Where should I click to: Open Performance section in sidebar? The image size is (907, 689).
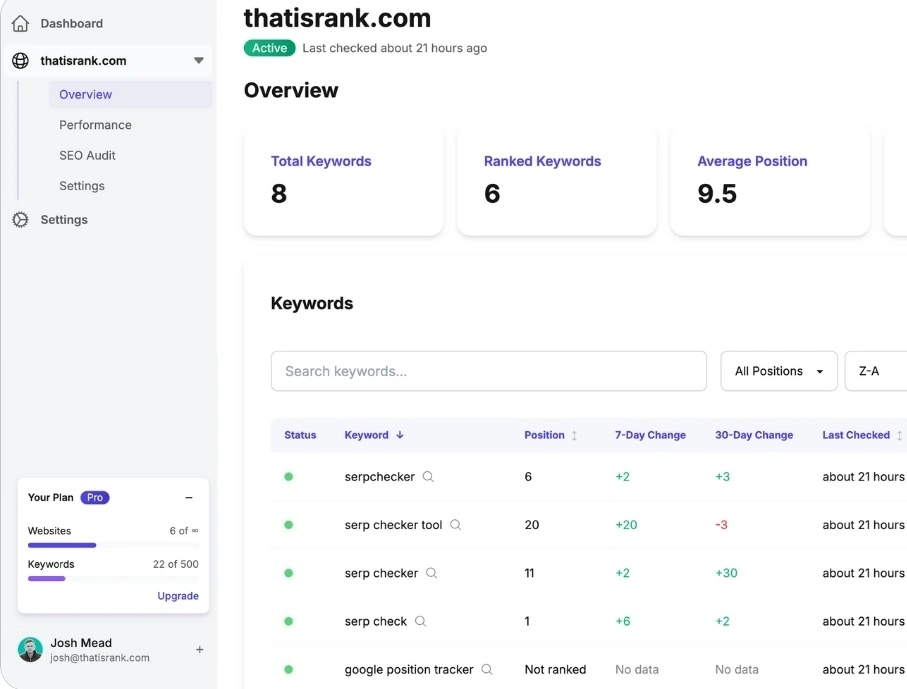[95, 125]
